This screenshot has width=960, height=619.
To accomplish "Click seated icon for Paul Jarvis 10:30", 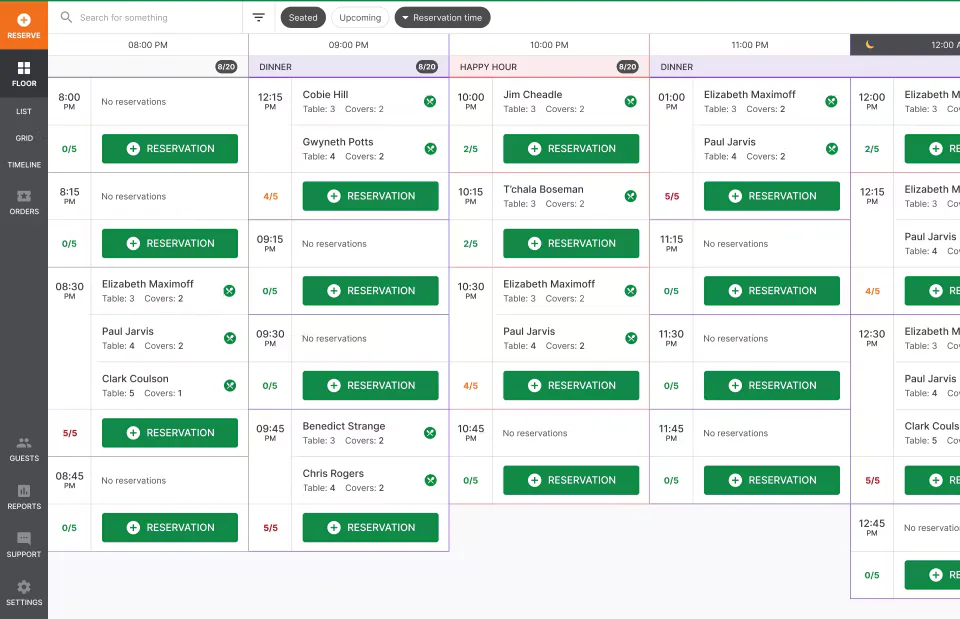I will pos(631,338).
